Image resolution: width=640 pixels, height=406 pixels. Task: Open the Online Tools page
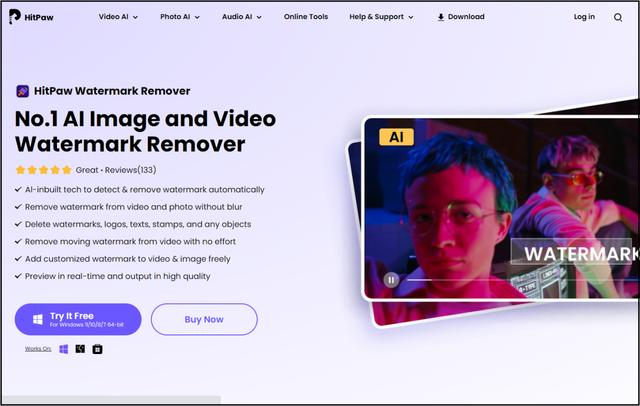point(306,17)
